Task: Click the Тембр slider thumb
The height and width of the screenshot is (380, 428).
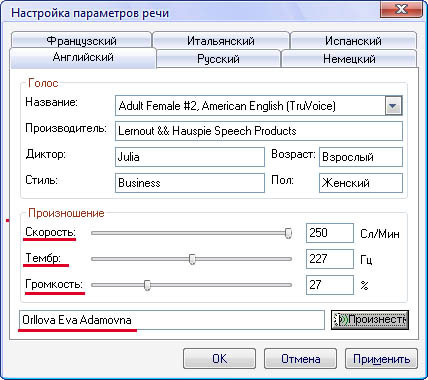Action: [x=192, y=259]
